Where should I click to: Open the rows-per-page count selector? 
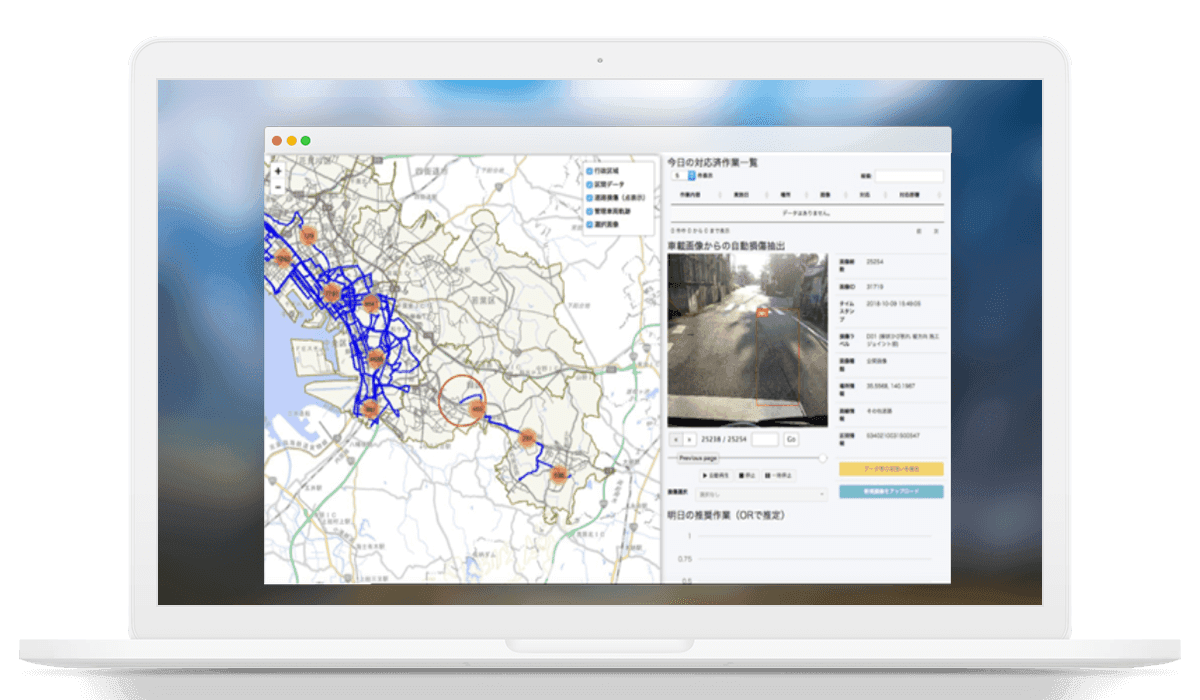pos(684,176)
